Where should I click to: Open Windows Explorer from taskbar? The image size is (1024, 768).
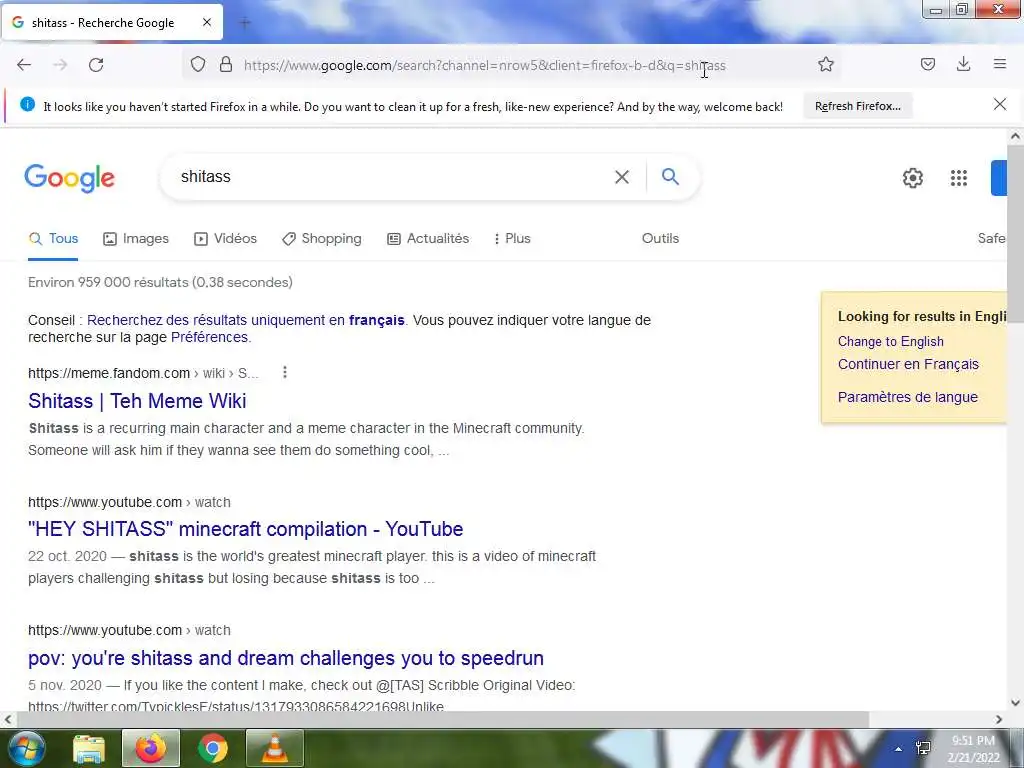89,748
